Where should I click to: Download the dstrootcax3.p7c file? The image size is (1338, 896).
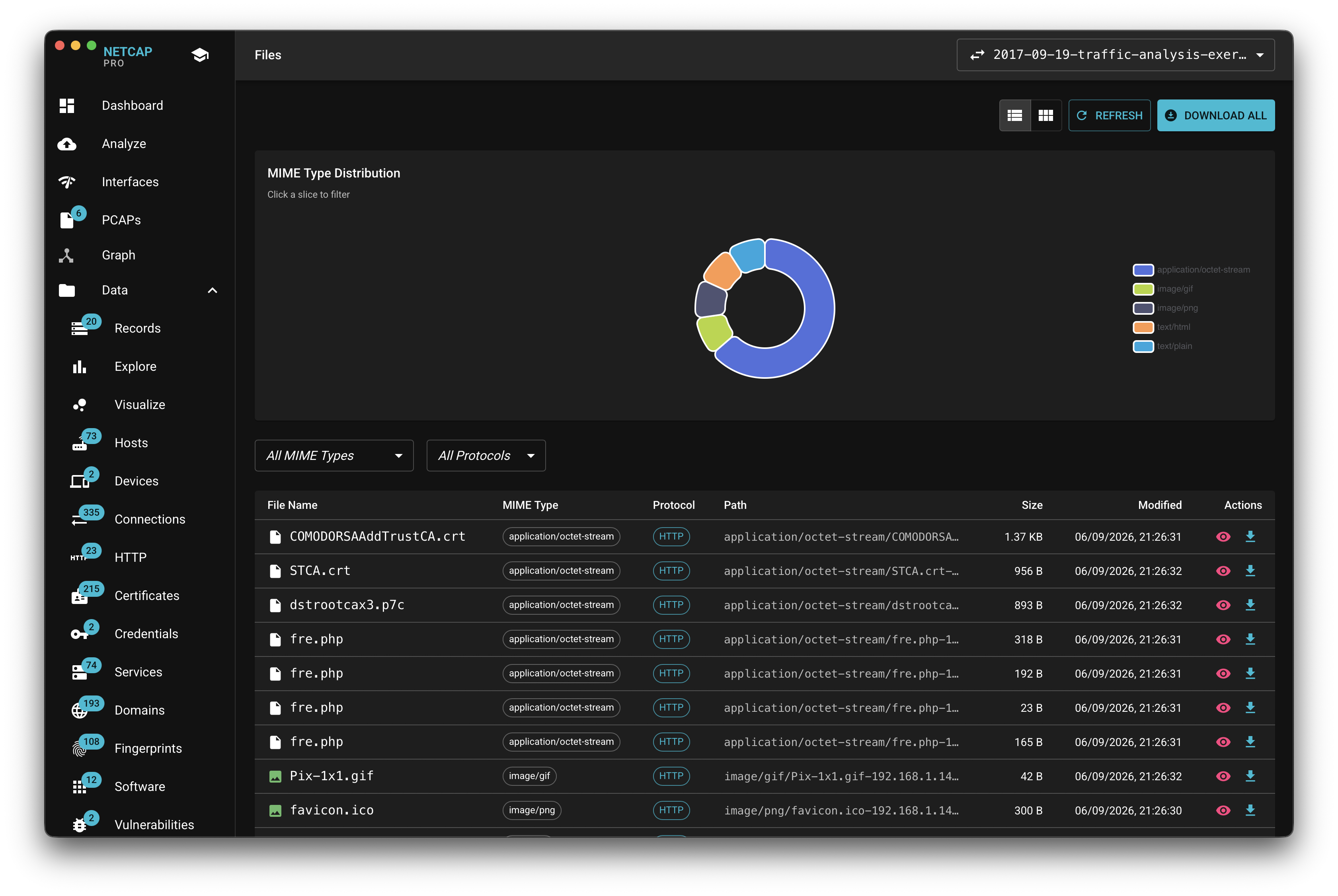click(1250, 605)
